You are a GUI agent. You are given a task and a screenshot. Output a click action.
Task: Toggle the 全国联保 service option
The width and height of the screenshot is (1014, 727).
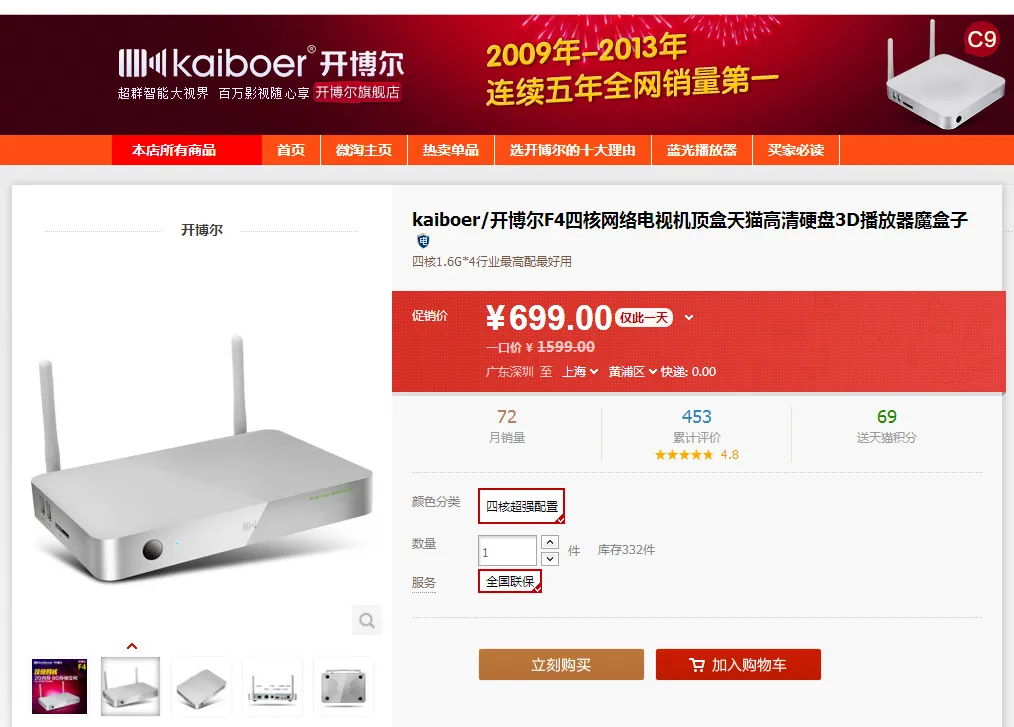(x=510, y=581)
